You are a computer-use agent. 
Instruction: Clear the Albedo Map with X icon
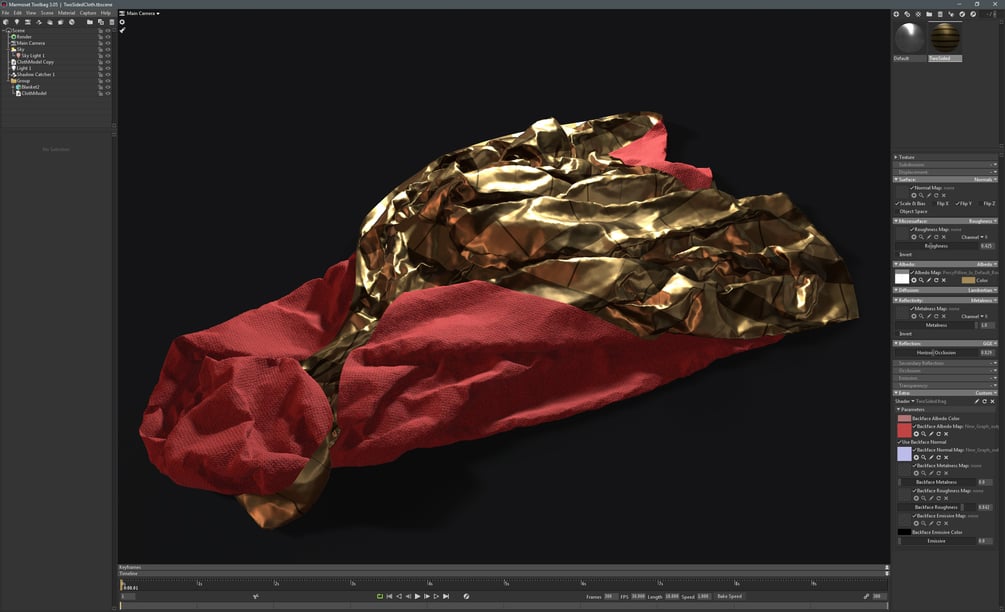[943, 280]
